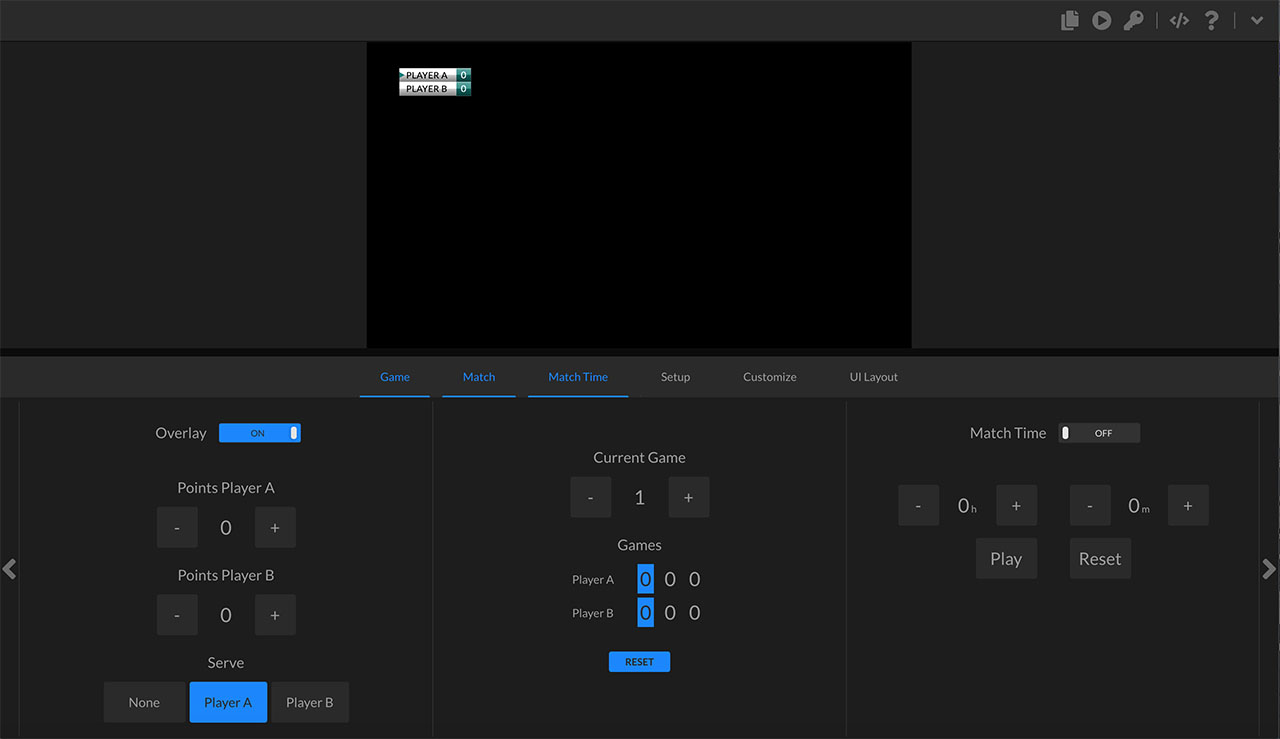1280x739 pixels.
Task: Open the Customize tab
Action: 769,377
